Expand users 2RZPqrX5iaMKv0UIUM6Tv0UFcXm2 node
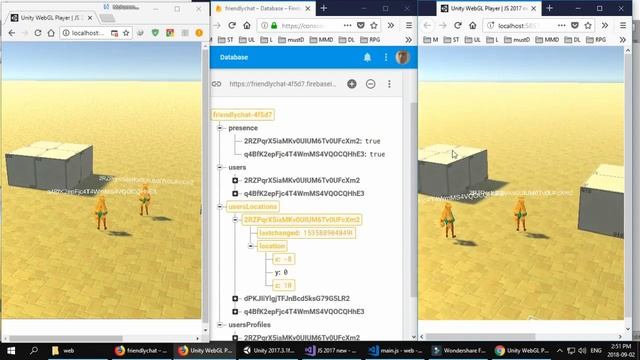Viewport: 640px width, 360px height. [x=235, y=180]
